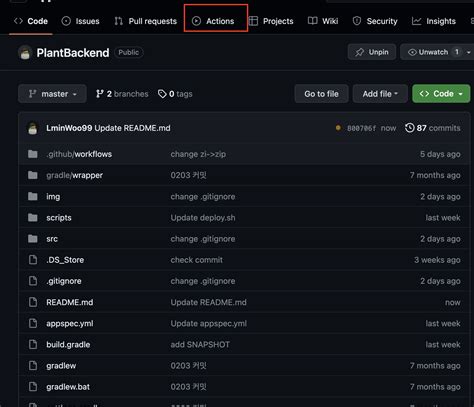474x407 pixels.
Task: Click folder icon beside img
Action: 33,196
